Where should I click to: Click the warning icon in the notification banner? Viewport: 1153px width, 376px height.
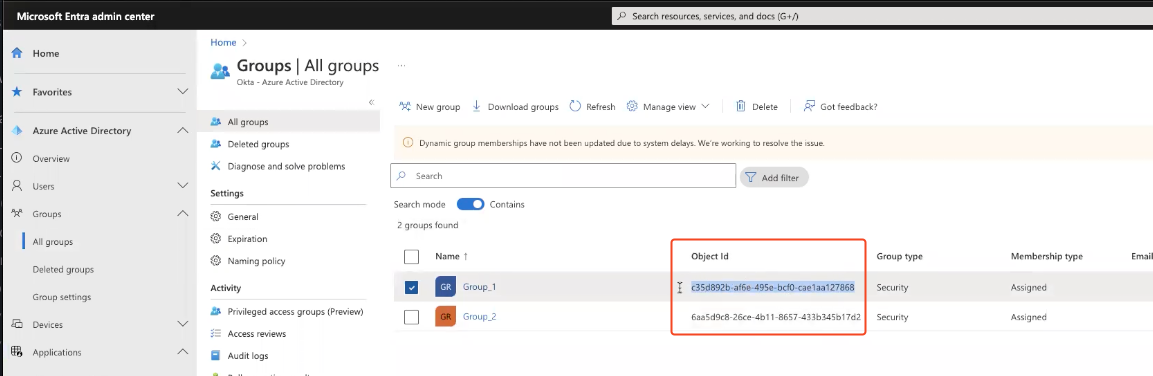click(408, 143)
